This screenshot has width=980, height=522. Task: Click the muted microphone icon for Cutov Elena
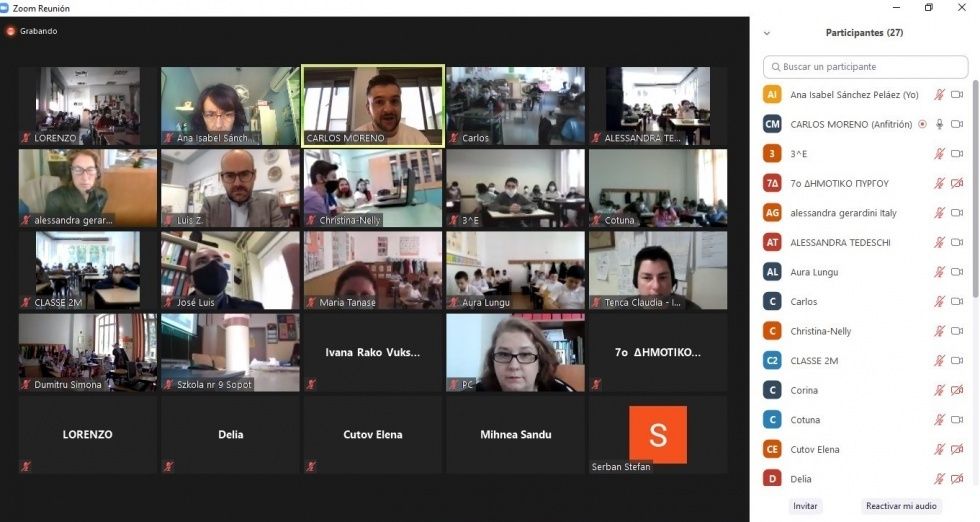coord(939,449)
